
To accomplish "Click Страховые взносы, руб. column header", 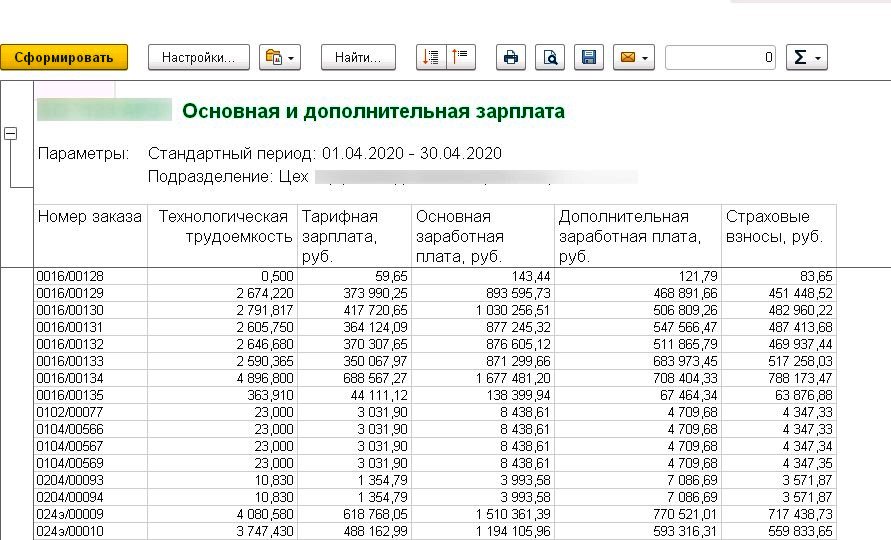I will click(779, 236).
